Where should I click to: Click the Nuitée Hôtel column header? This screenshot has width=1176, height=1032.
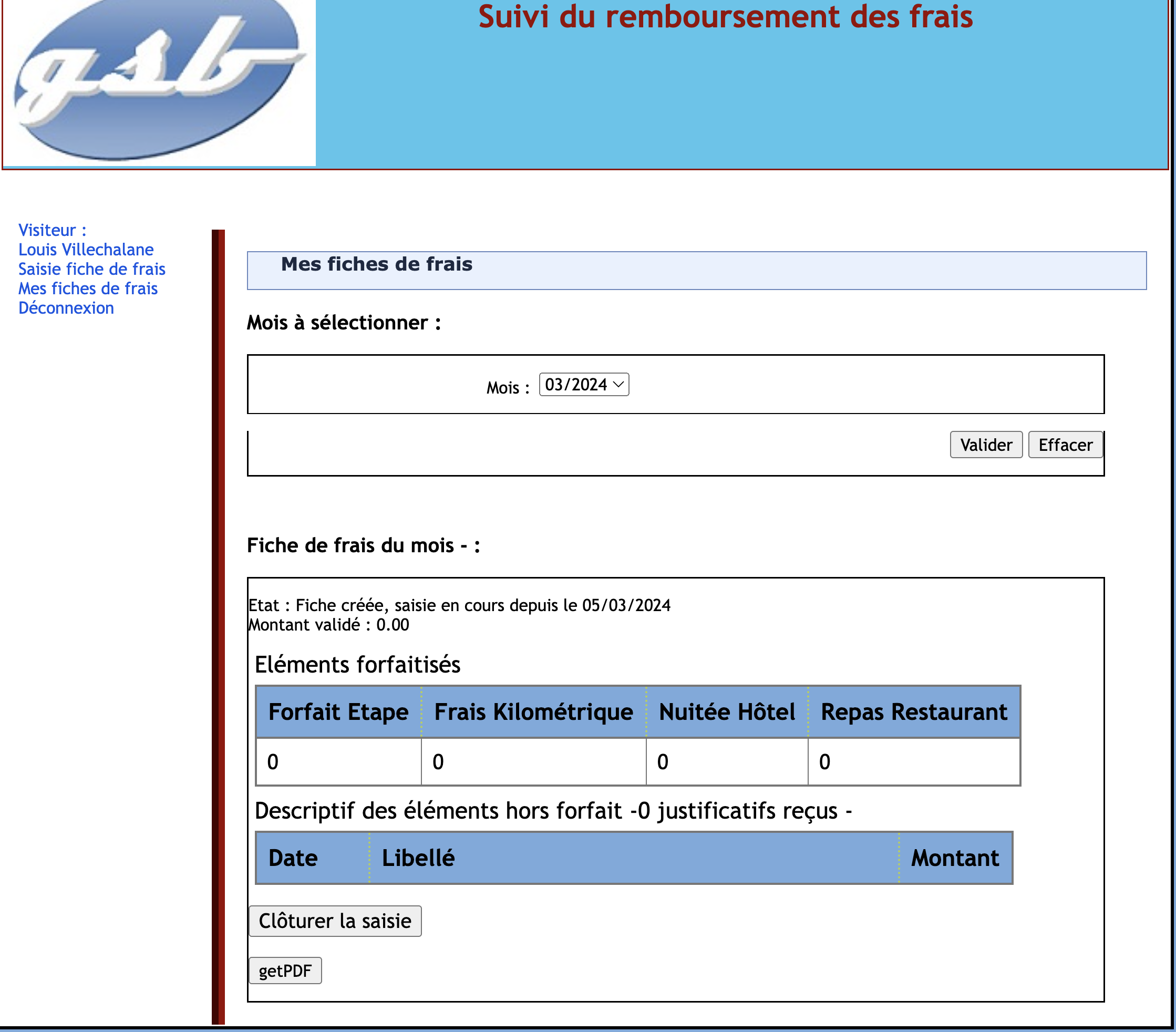(727, 711)
